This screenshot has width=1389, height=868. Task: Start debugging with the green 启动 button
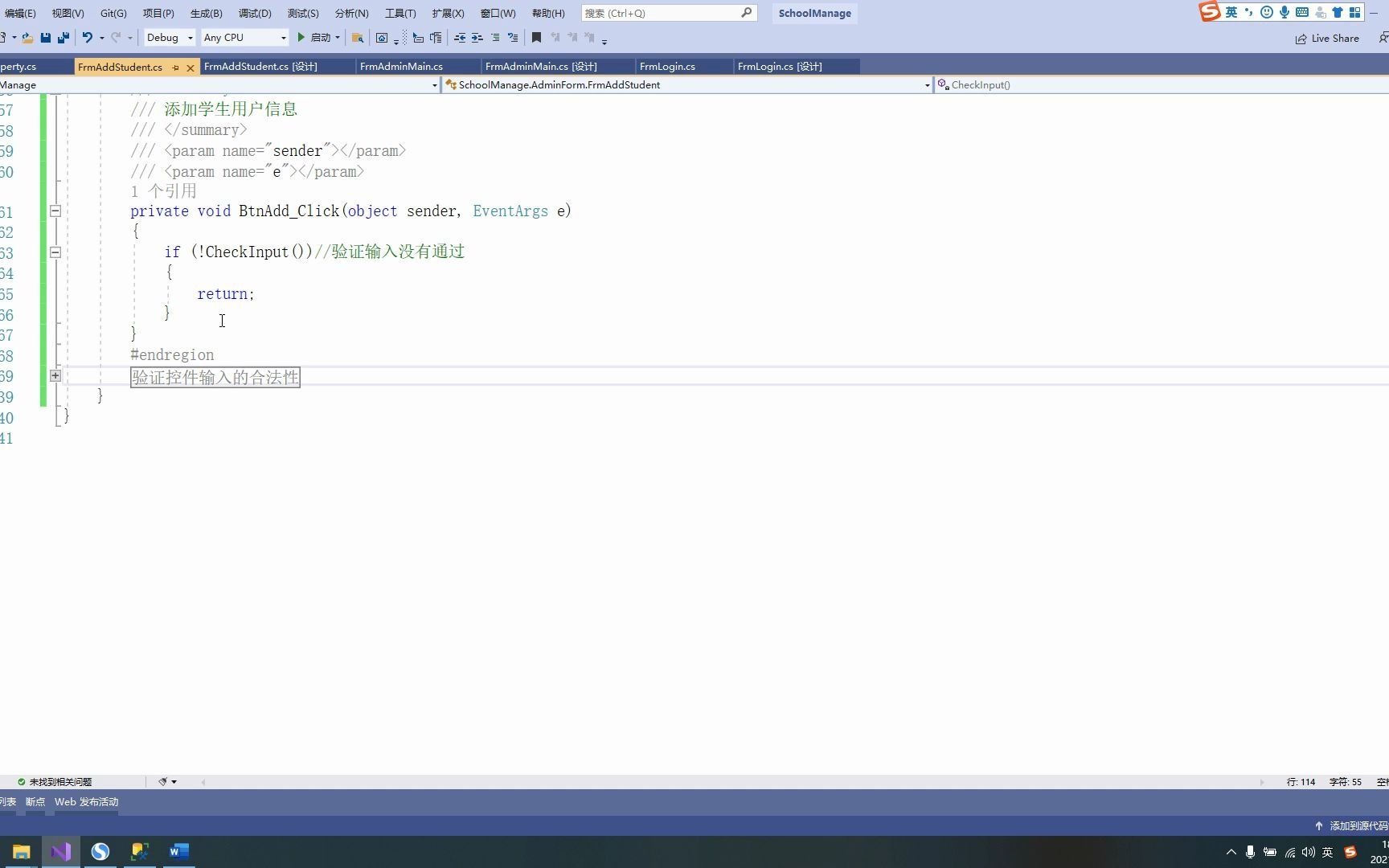click(315, 38)
